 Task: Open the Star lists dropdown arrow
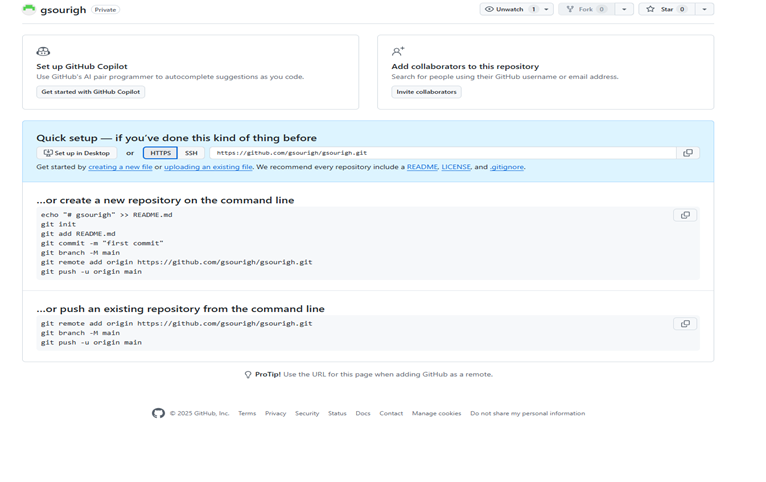704,9
